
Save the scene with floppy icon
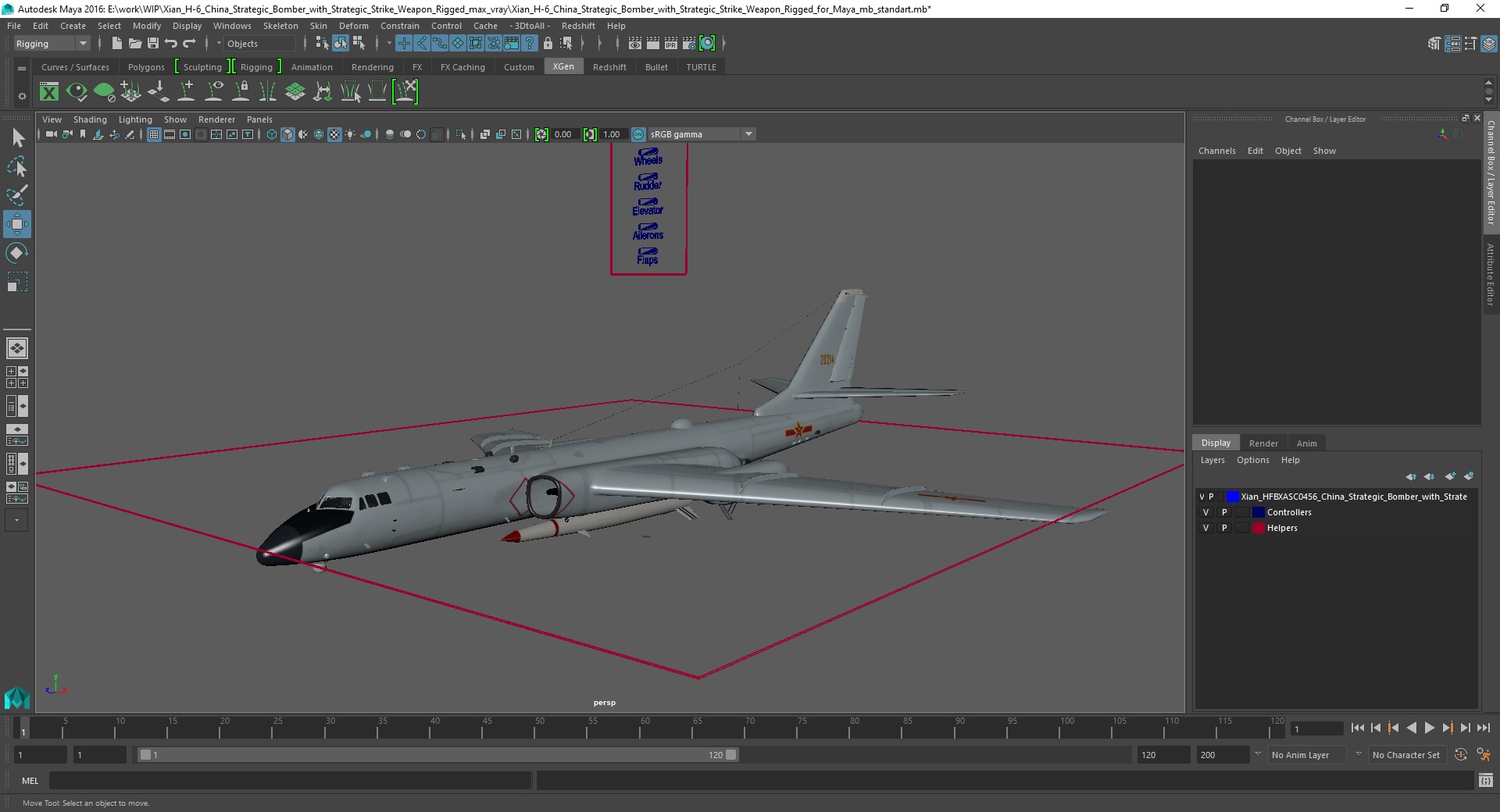153,44
